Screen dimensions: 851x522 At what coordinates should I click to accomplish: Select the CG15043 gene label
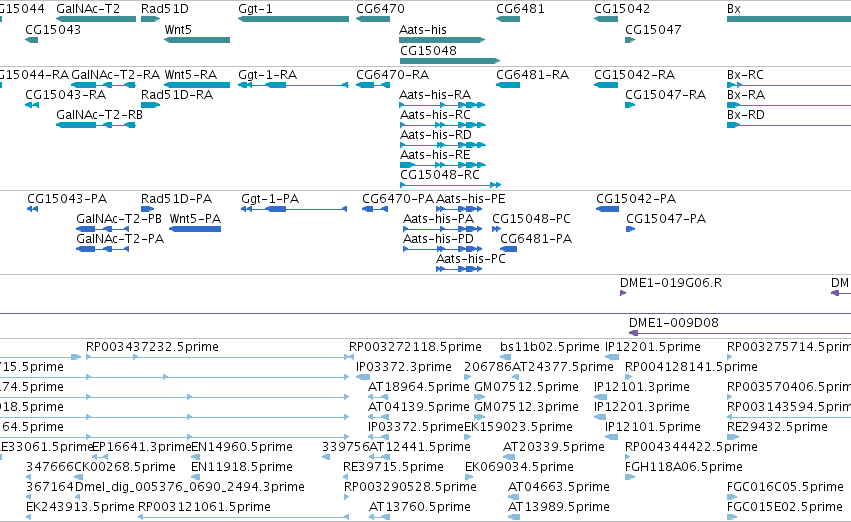(x=53, y=29)
